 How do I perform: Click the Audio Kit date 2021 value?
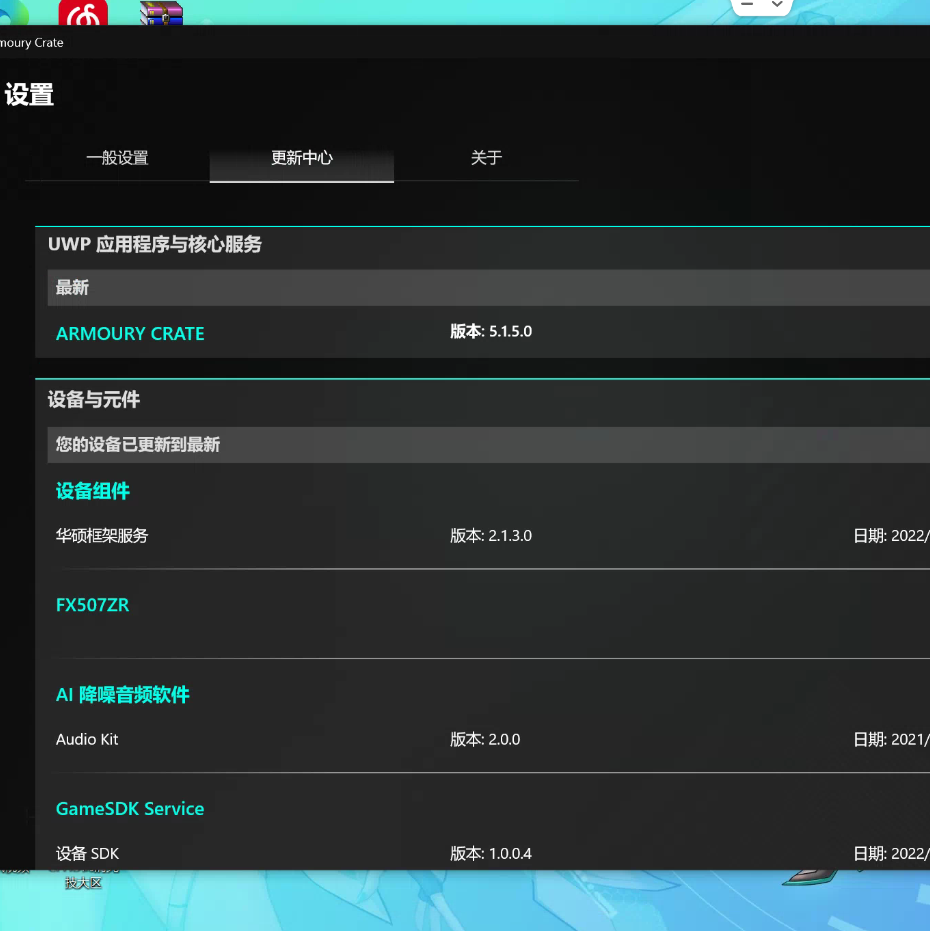(x=891, y=740)
